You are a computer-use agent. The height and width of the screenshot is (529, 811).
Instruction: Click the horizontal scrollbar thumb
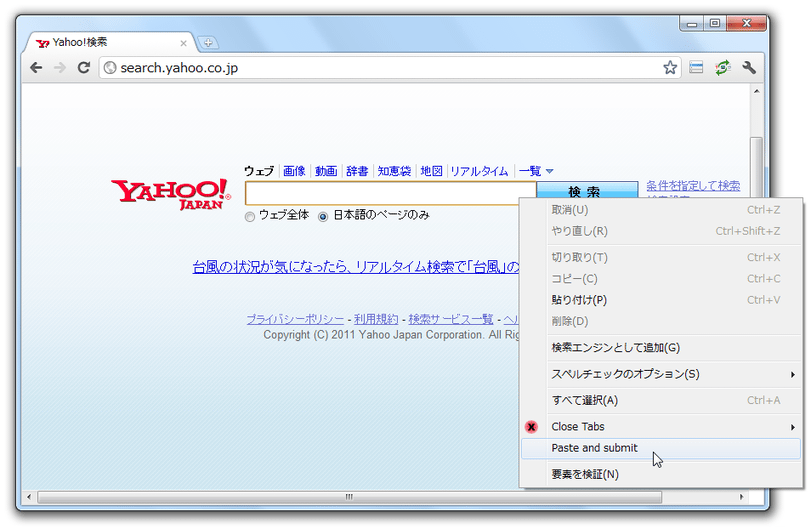pos(350,497)
